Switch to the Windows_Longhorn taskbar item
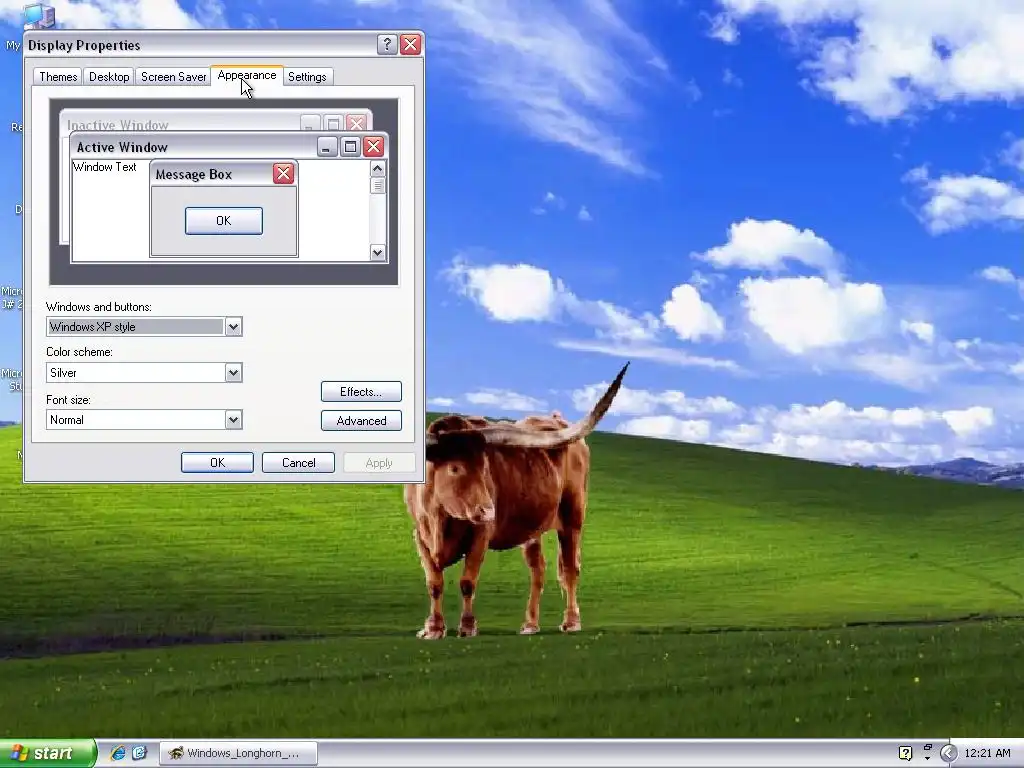 pyautogui.click(x=238, y=753)
